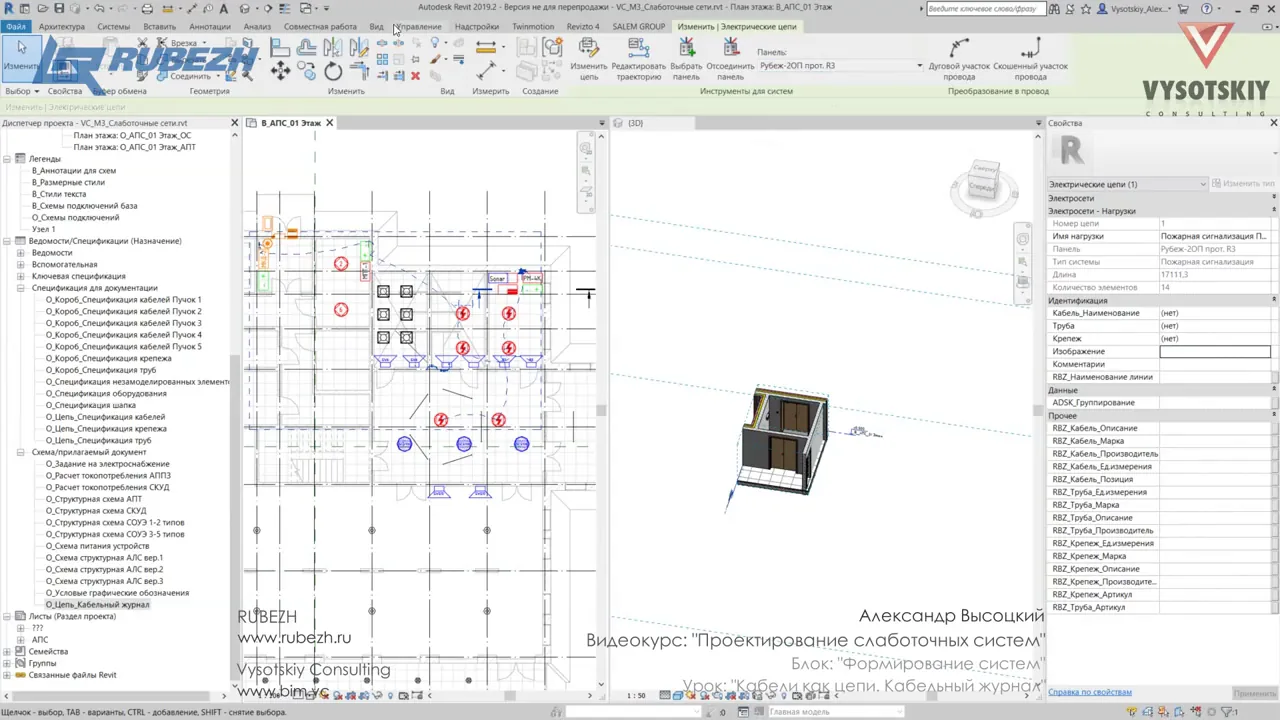Collapse the Спецификация для документации tree node
The height and width of the screenshot is (720, 1280).
click(x=20, y=288)
